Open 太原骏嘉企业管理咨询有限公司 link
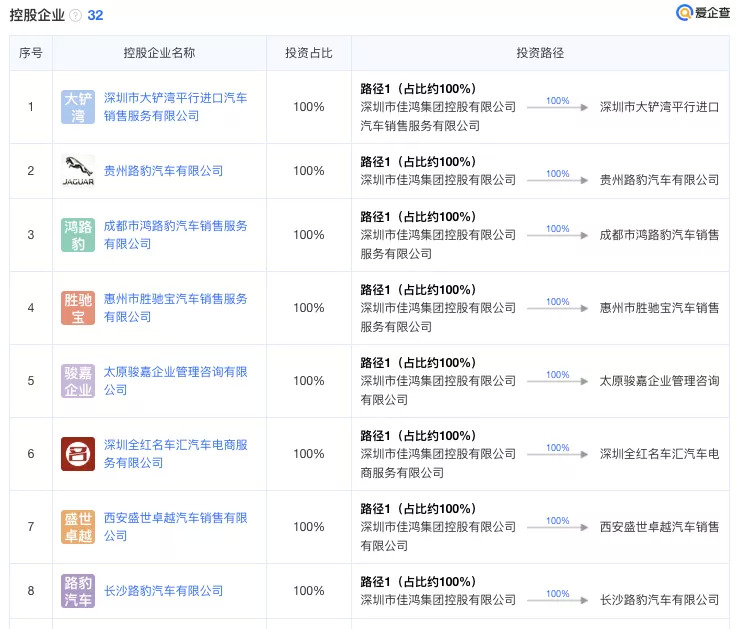This screenshot has width=736, height=629. click(x=175, y=381)
